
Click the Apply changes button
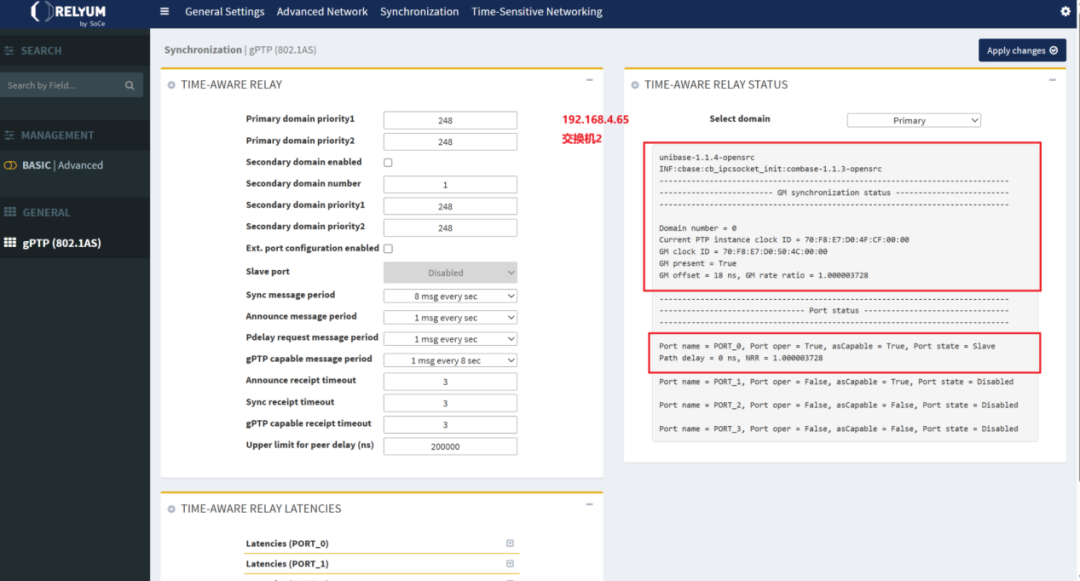point(1022,50)
